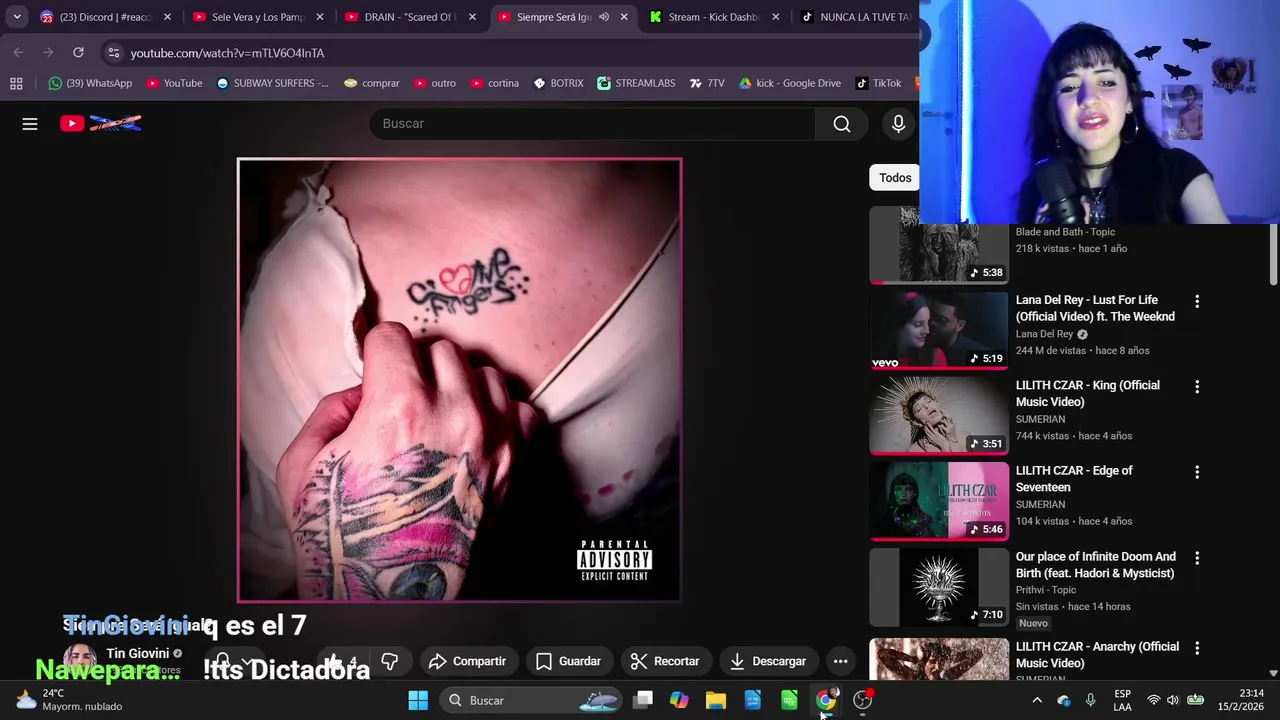Dislike the video with thumbs-down icon
1280x720 pixels.
(x=389, y=661)
